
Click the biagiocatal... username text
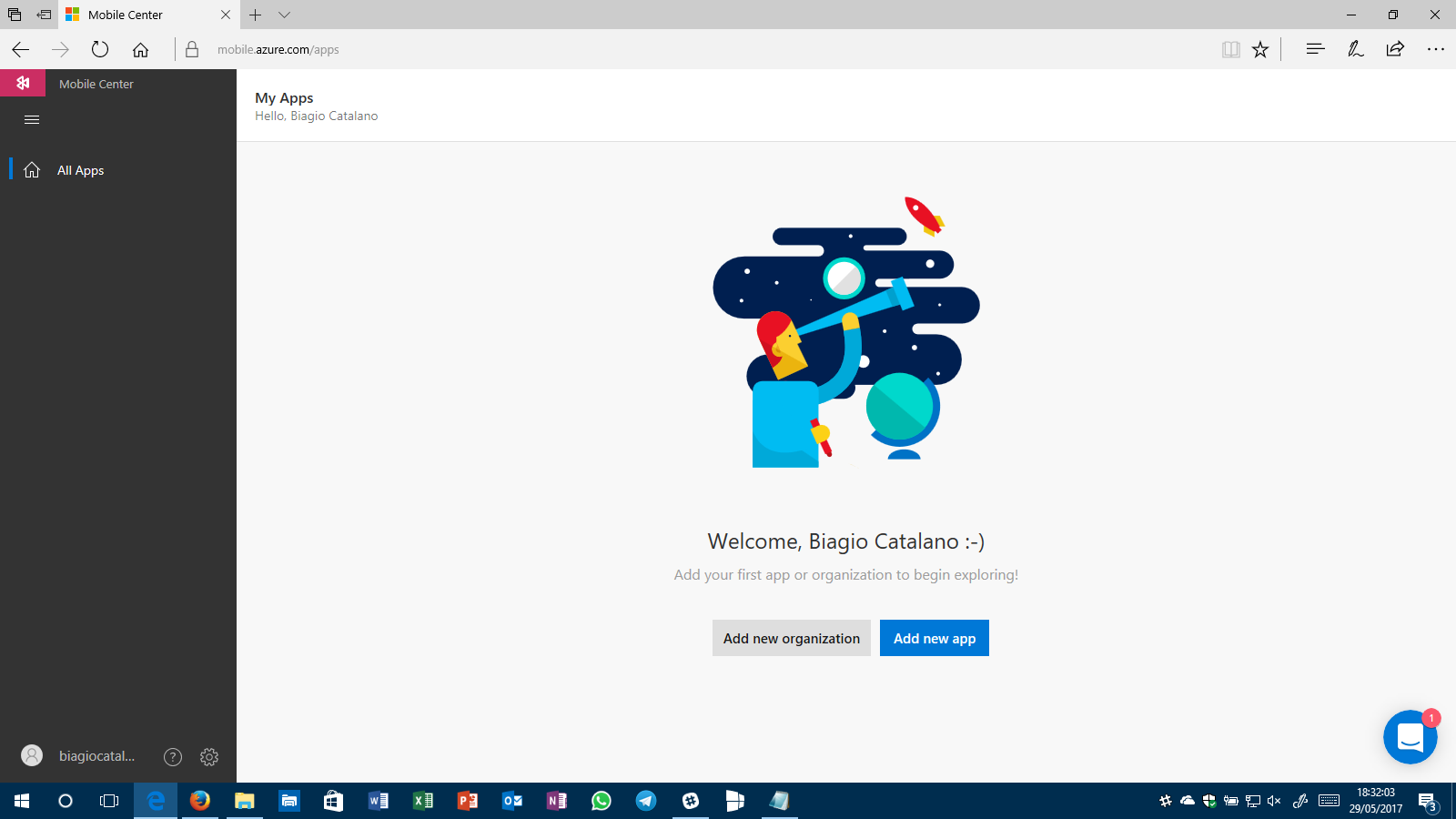point(97,756)
